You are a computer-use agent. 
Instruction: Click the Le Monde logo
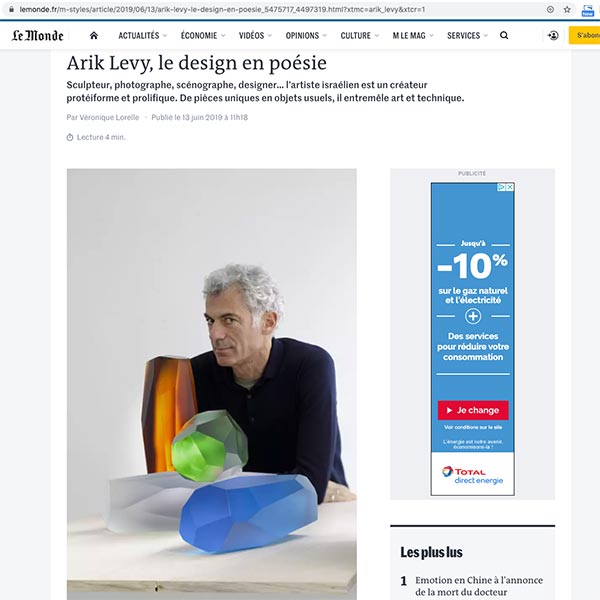tap(37, 36)
